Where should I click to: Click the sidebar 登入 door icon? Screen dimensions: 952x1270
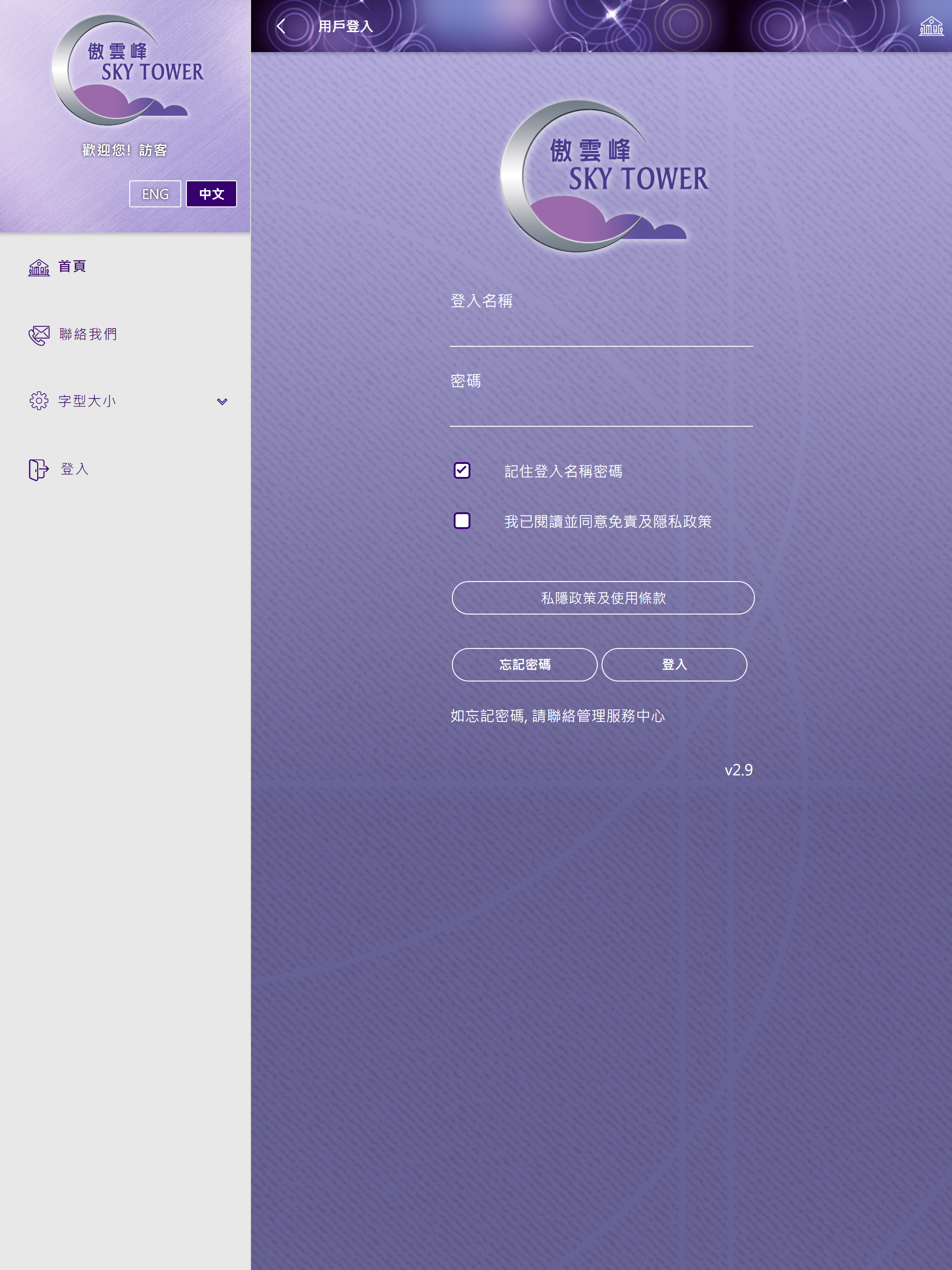point(39,469)
